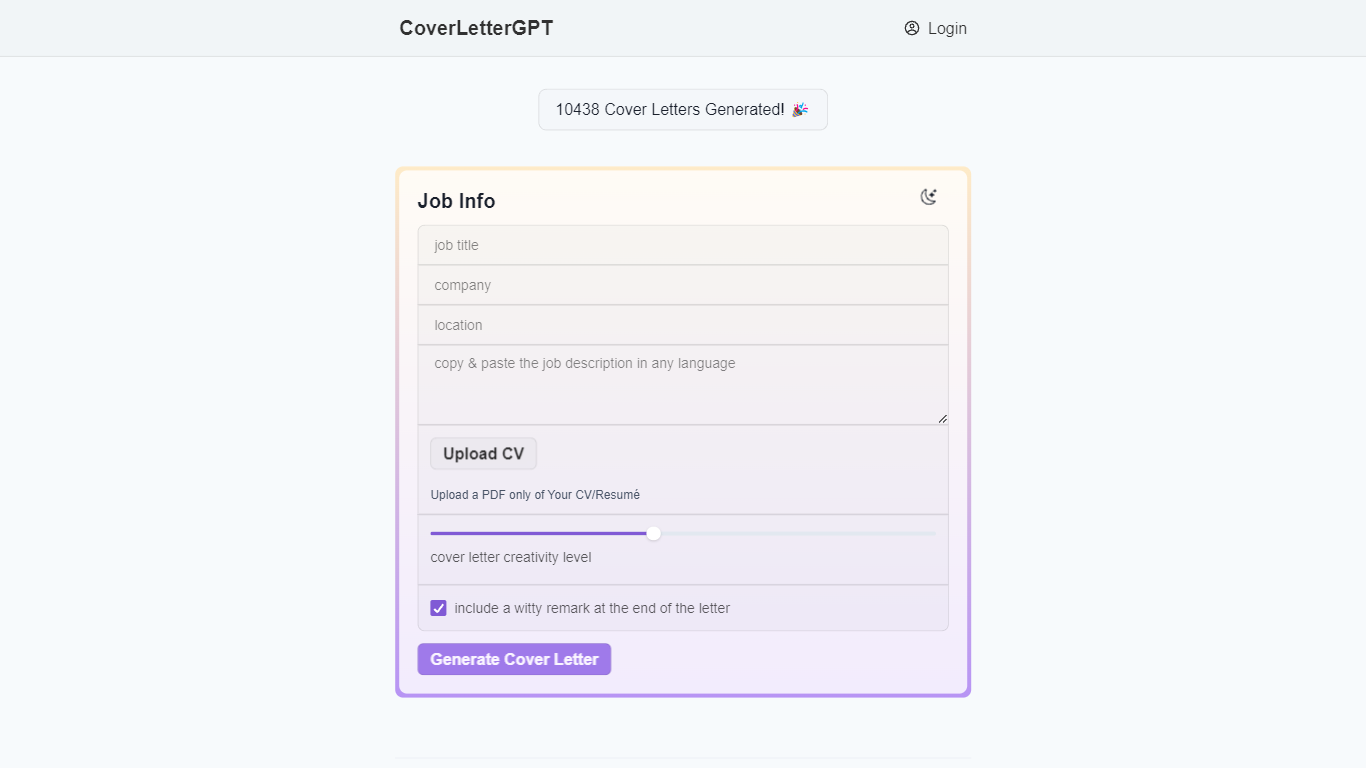Uncheck the witty remark checkbox

coord(438,608)
